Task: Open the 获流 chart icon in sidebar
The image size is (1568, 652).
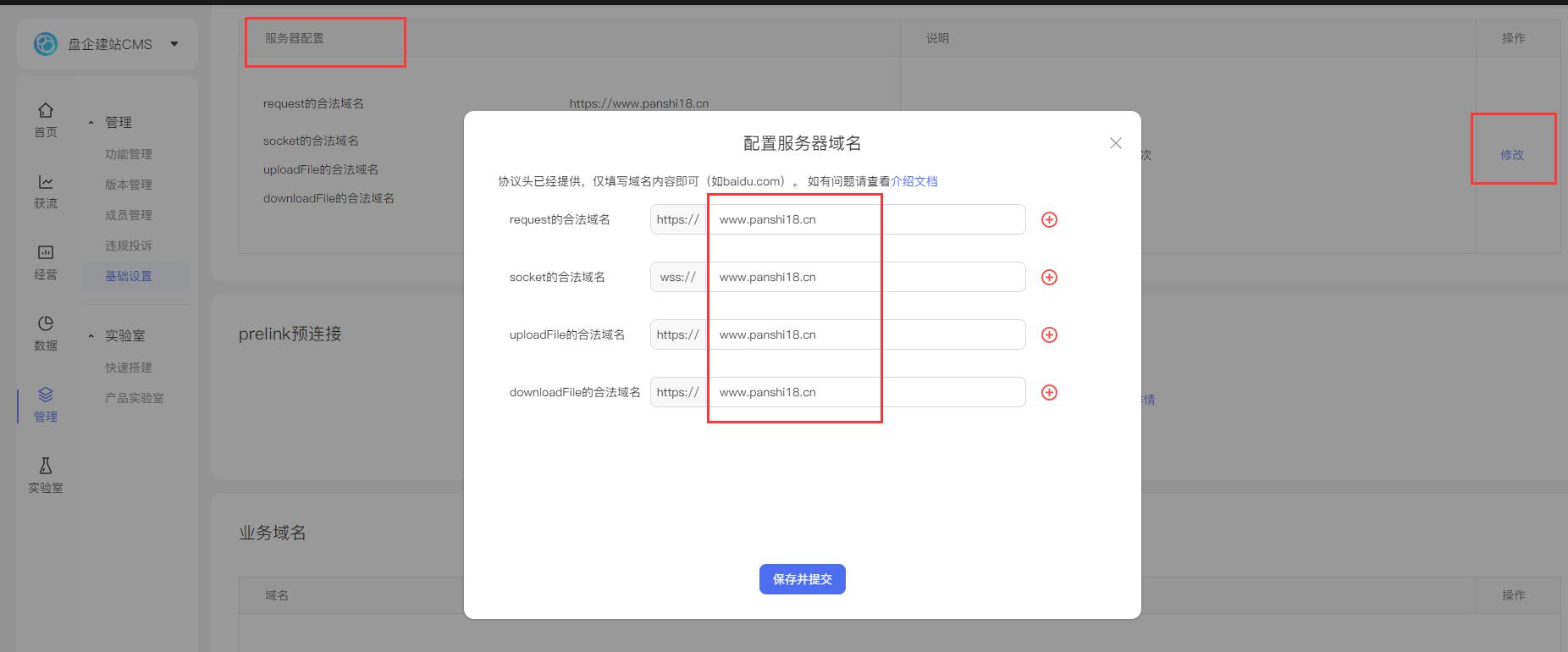Action: pyautogui.click(x=46, y=182)
